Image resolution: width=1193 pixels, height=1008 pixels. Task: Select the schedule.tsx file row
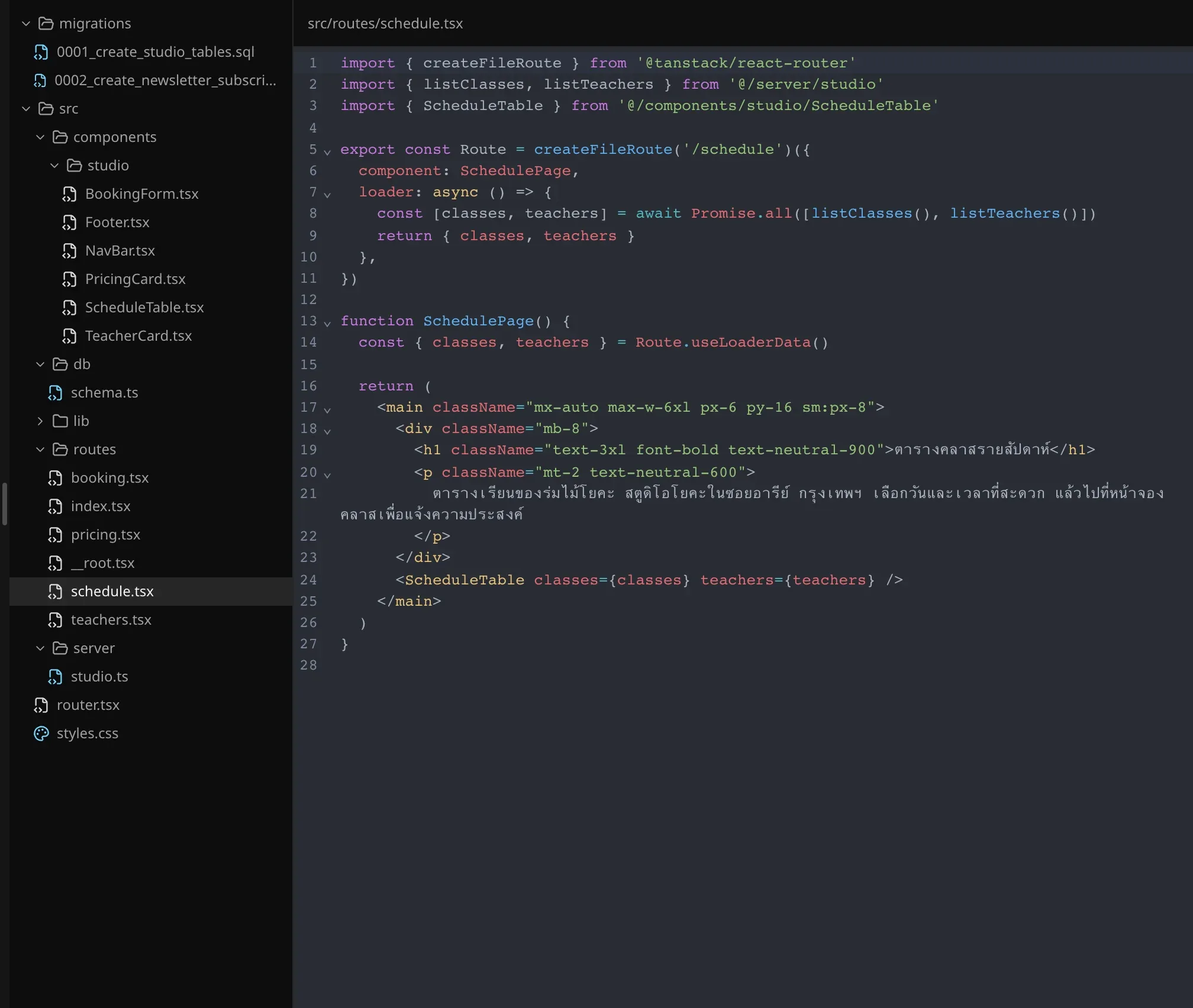pos(151,592)
